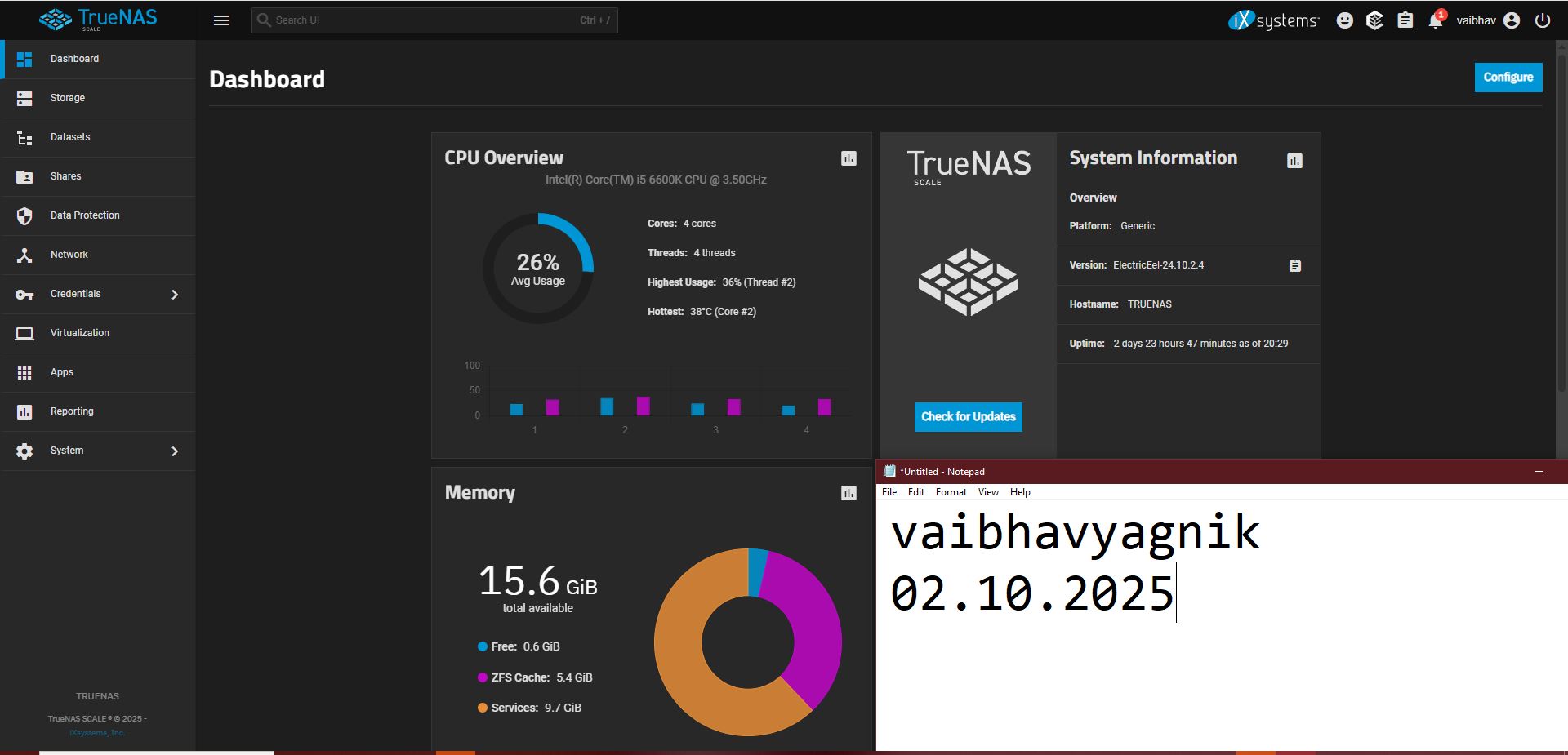Copy the version with the clipboard icon
The image size is (1568, 755).
pyautogui.click(x=1294, y=266)
